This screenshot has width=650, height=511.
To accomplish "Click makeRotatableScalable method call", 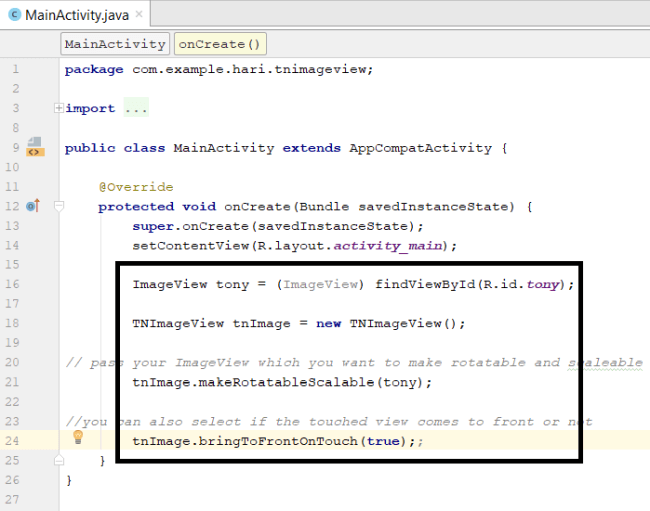I will 286,382.
